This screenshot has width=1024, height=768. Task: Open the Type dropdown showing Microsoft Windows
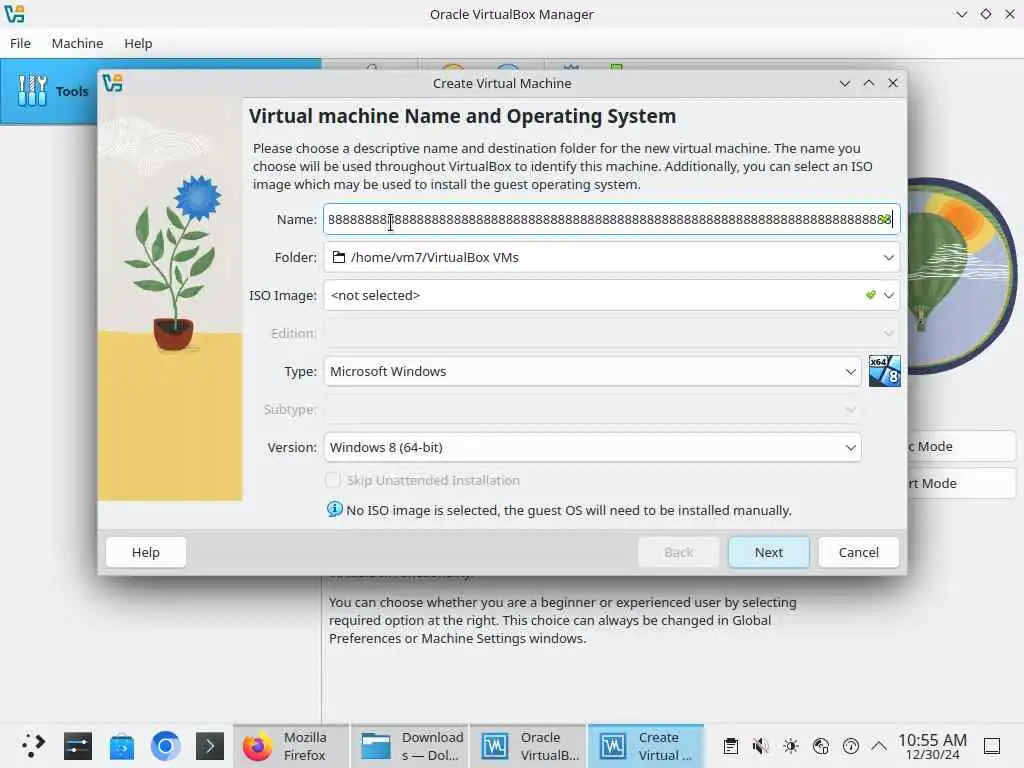tap(592, 371)
